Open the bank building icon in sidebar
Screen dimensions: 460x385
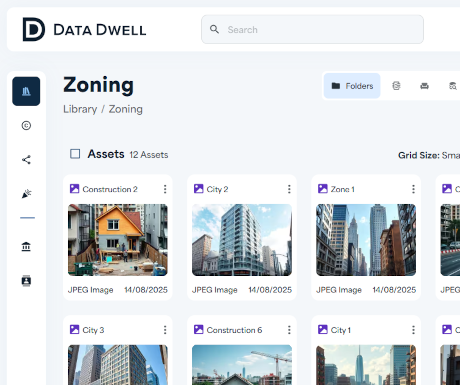[26, 247]
